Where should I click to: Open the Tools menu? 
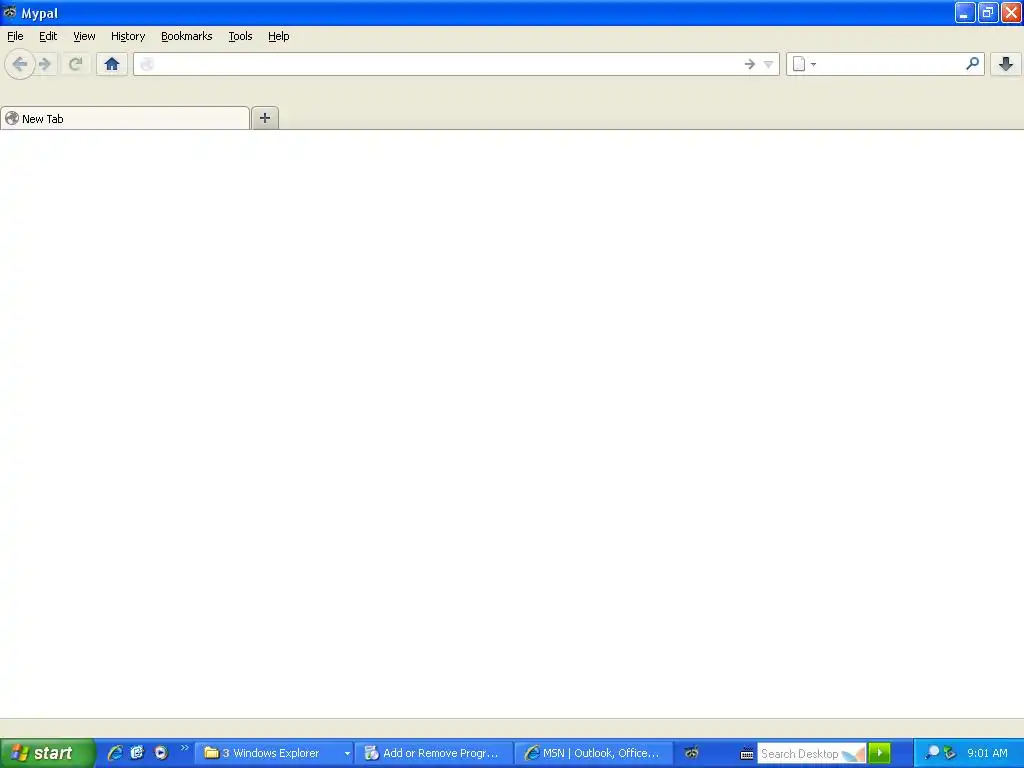point(240,37)
